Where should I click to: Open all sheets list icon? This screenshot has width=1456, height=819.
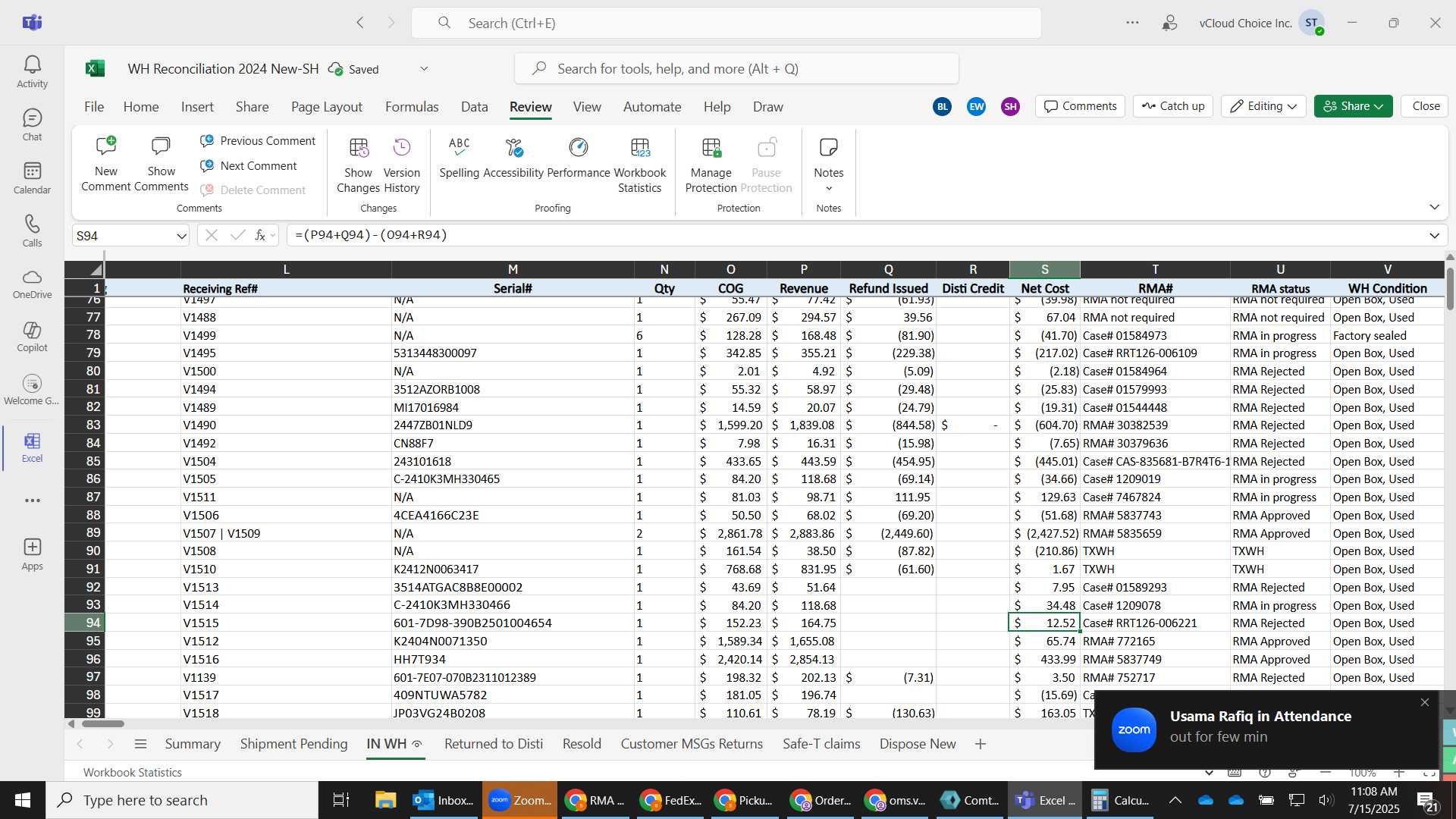pyautogui.click(x=140, y=744)
